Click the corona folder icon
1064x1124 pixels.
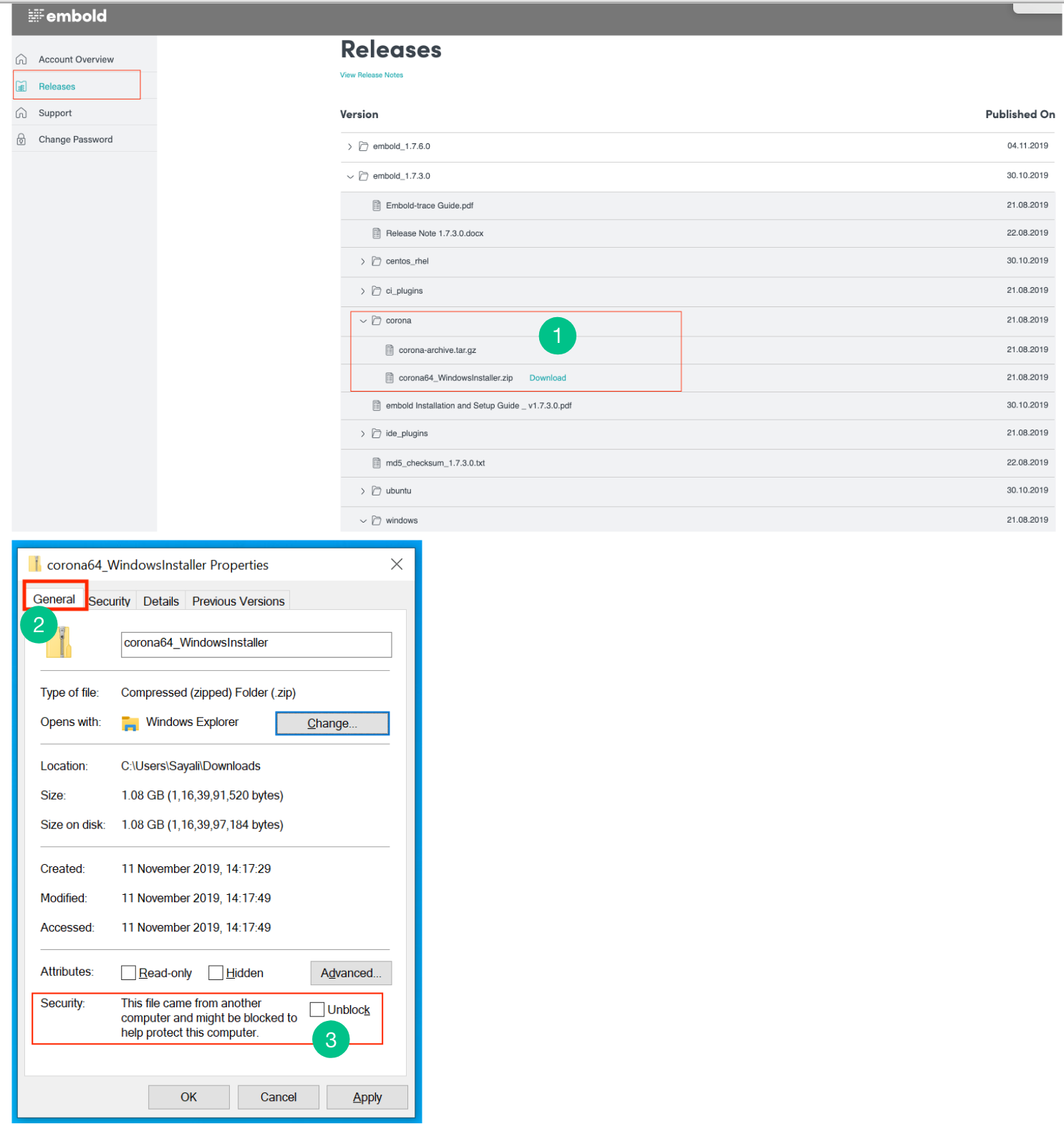(x=377, y=321)
